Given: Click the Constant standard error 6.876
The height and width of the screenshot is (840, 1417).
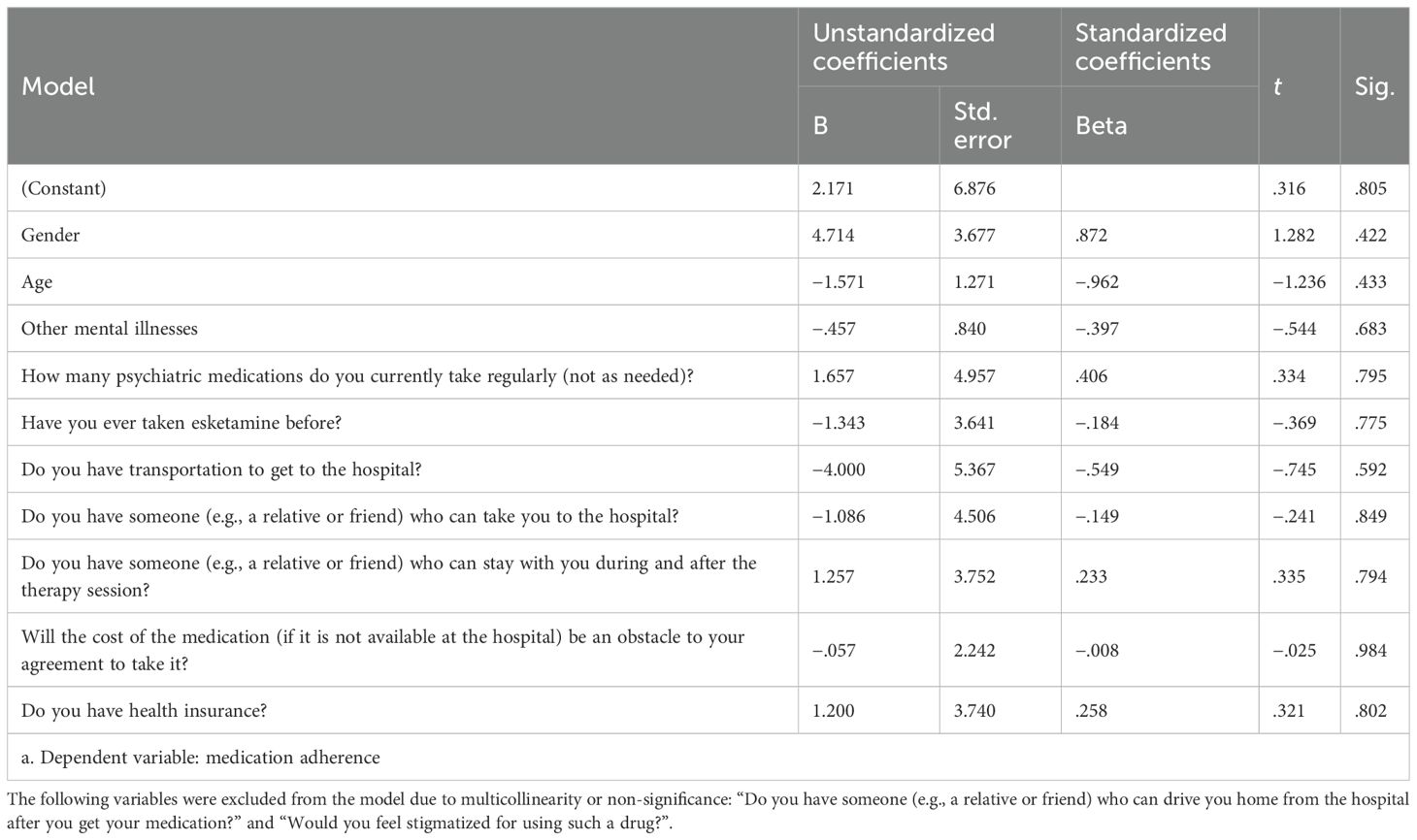Looking at the screenshot, I should (x=973, y=188).
